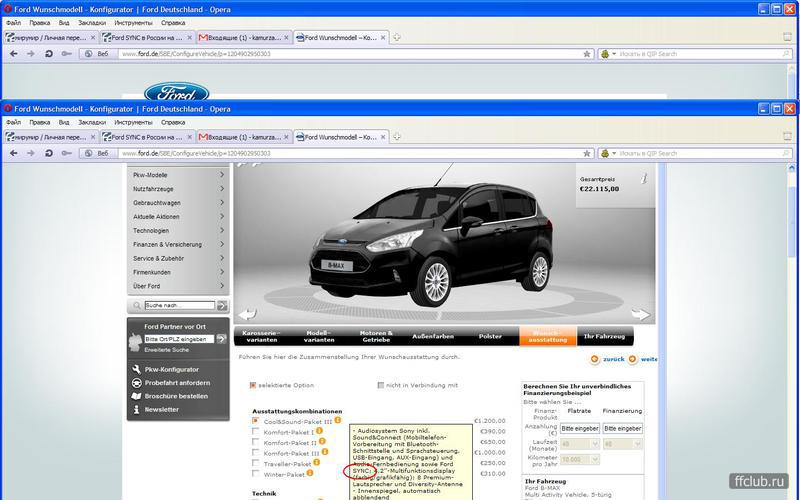The height and width of the screenshot is (500, 800).
Task: Click Finanzierung Anzahlung input field
Action: [622, 429]
